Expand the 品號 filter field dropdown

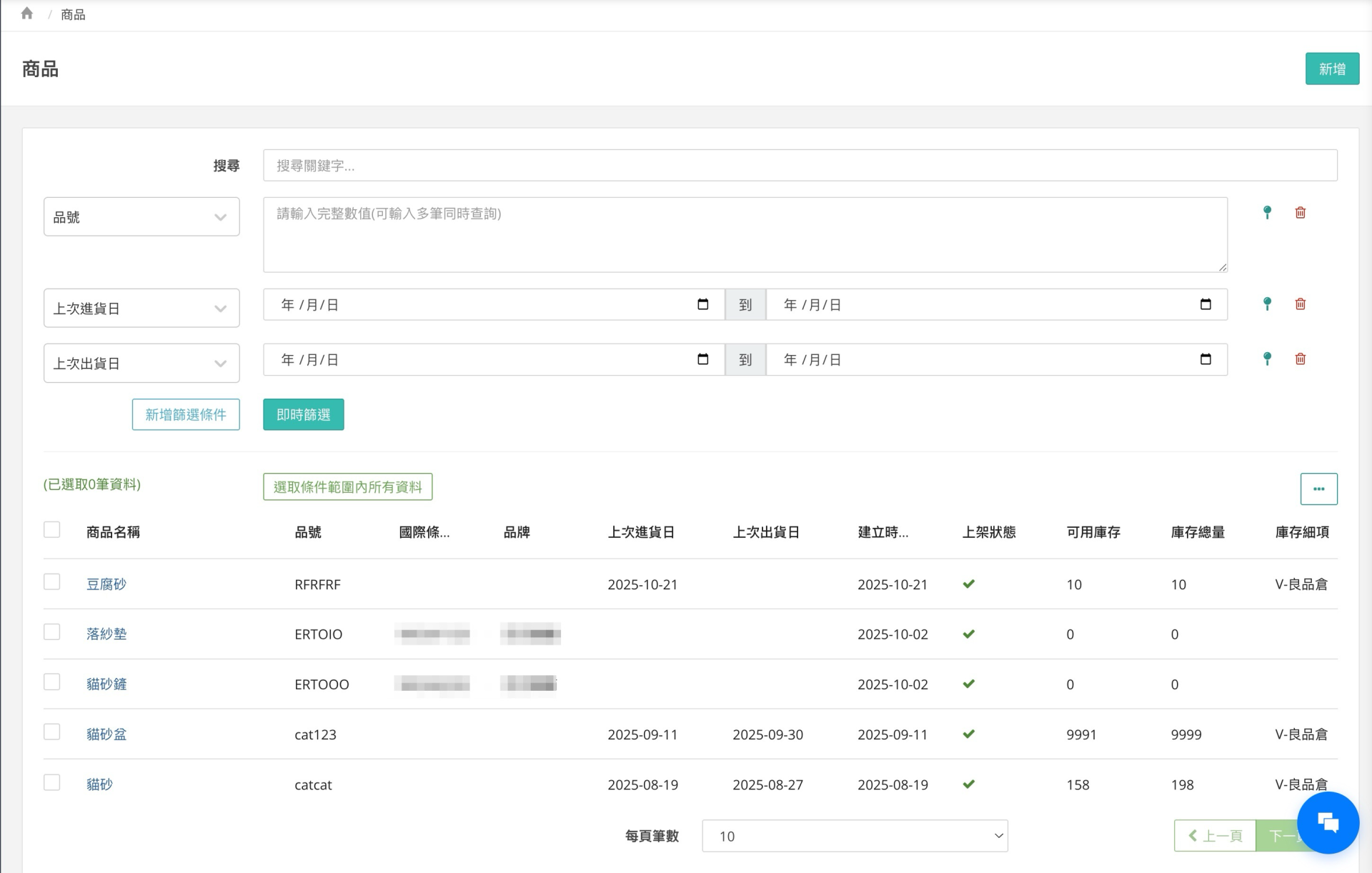[141, 216]
